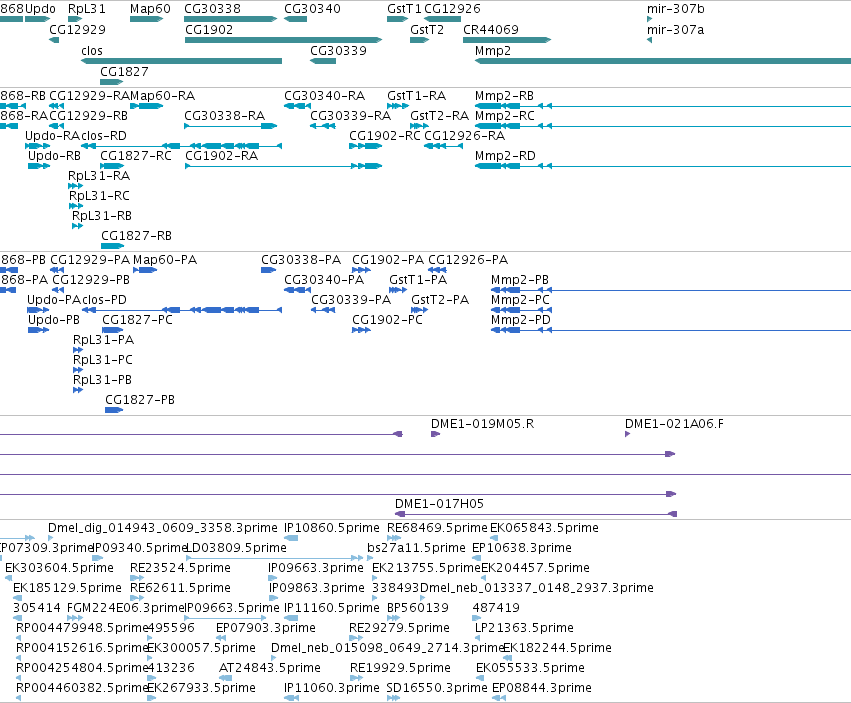Select the RpL31 gene label

pyautogui.click(x=87, y=9)
